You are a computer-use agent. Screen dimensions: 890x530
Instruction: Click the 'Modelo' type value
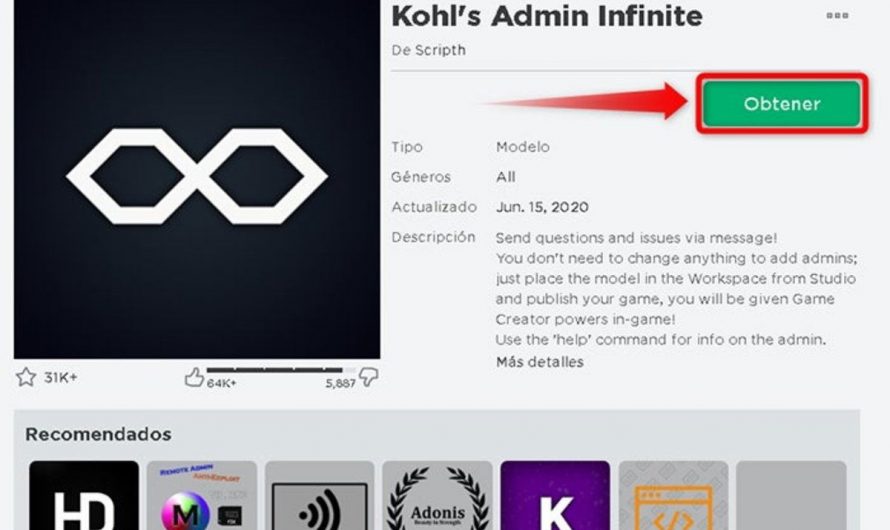(x=523, y=147)
